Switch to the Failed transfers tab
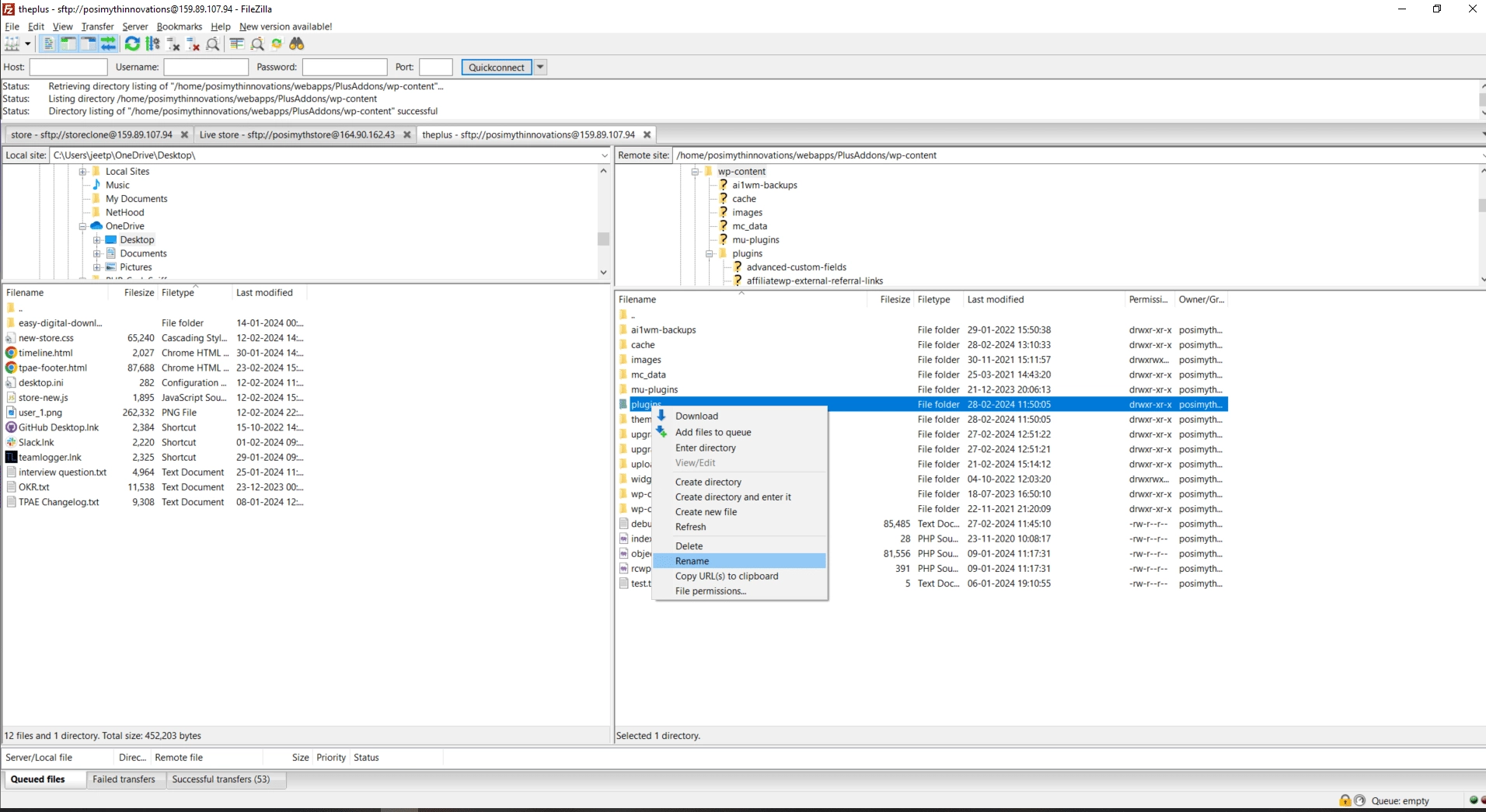The width and height of the screenshot is (1486, 812). tap(124, 779)
